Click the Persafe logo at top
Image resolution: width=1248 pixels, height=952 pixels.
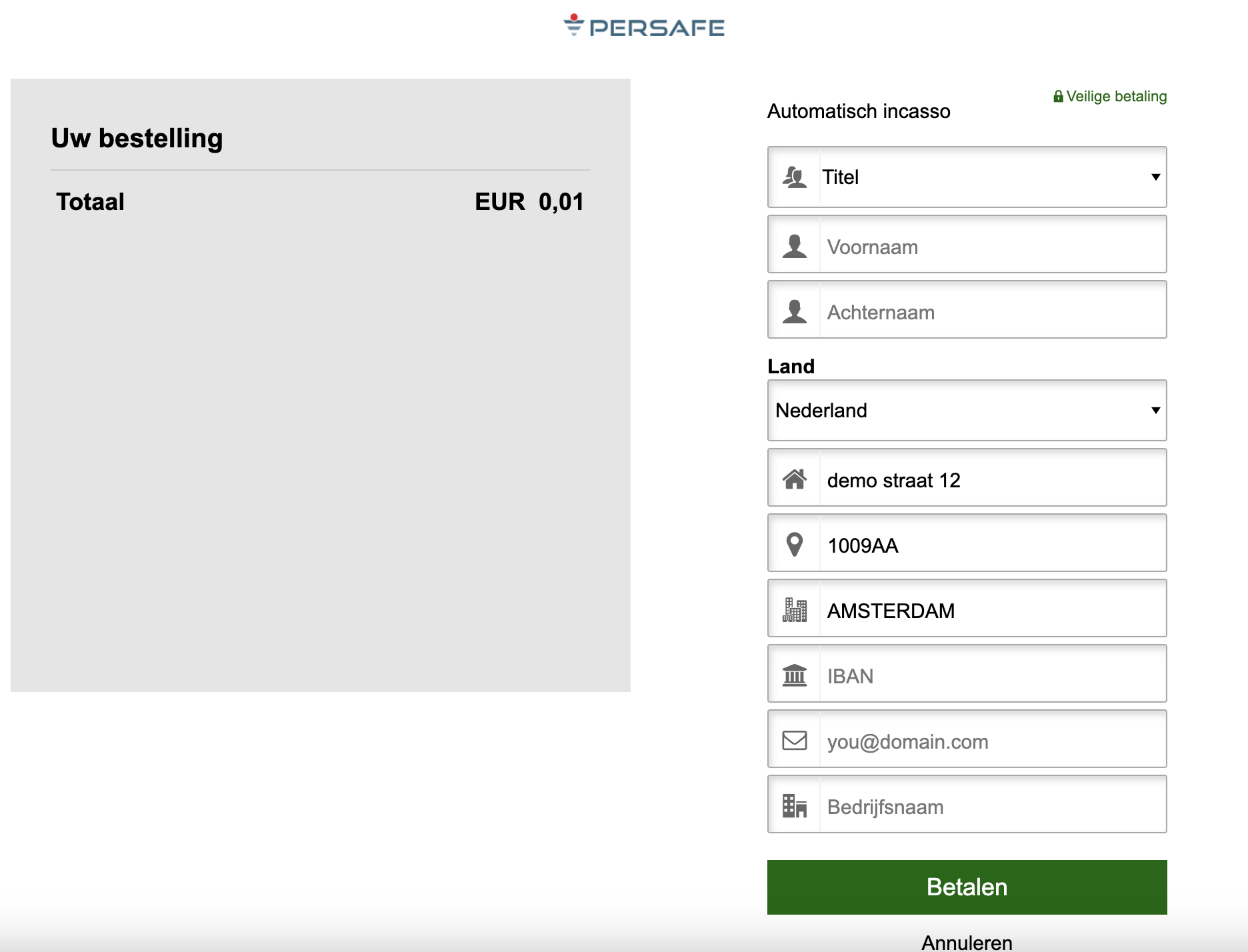point(644,26)
